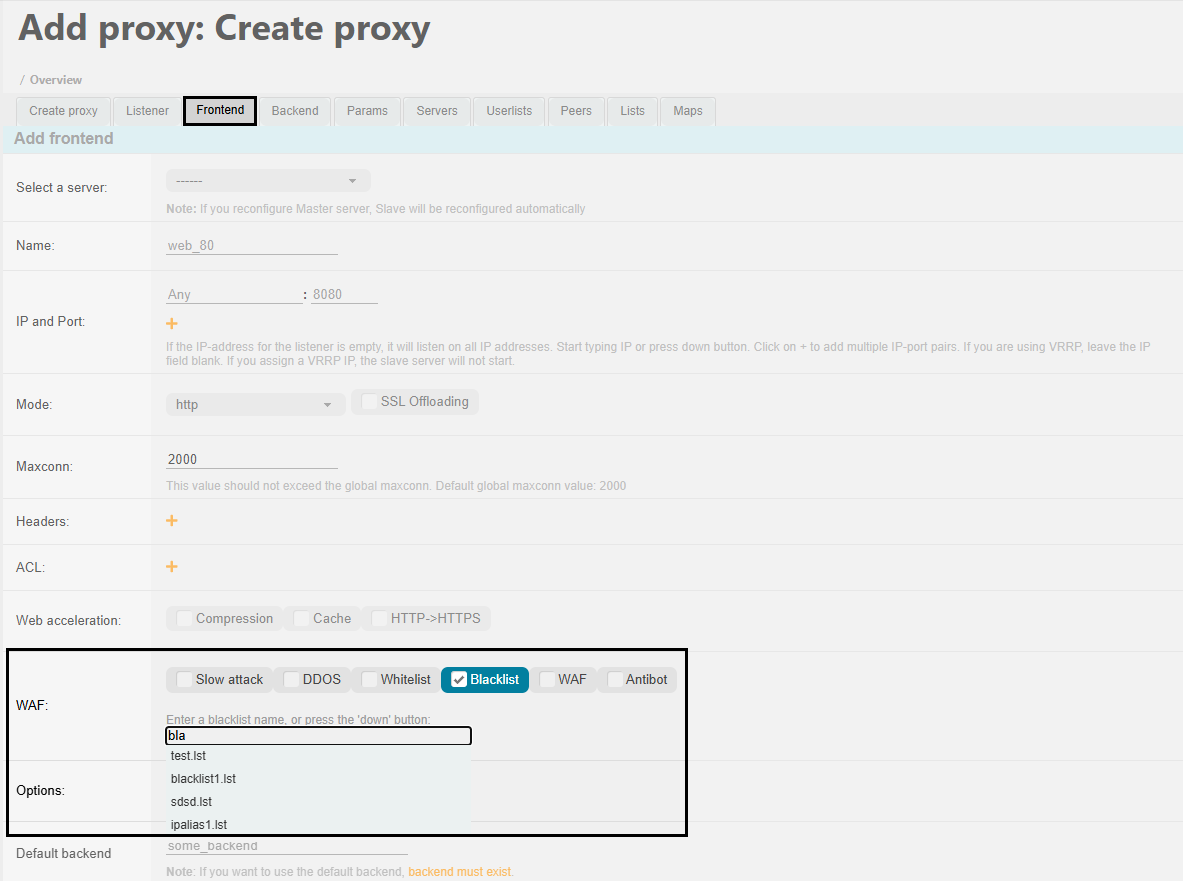Click the Maxconn input field
This screenshot has width=1183, height=881.
click(251, 458)
